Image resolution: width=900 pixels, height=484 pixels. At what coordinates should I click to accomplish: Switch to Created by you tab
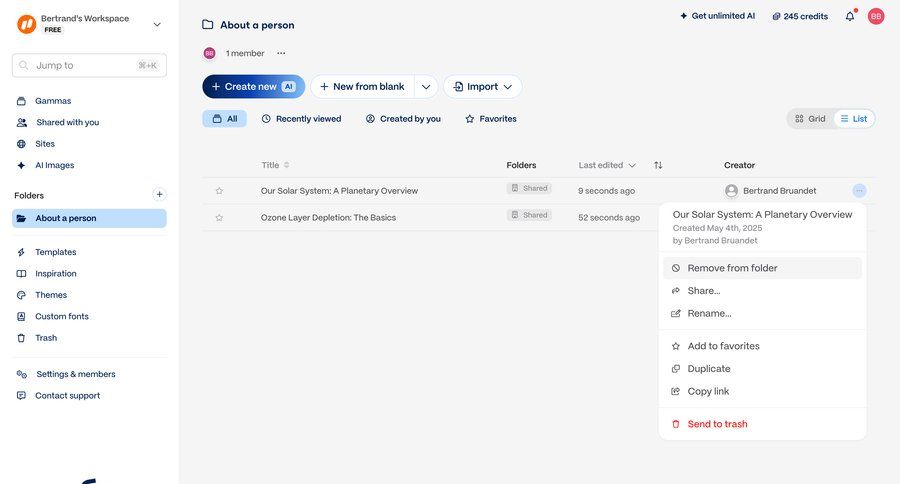(x=403, y=119)
